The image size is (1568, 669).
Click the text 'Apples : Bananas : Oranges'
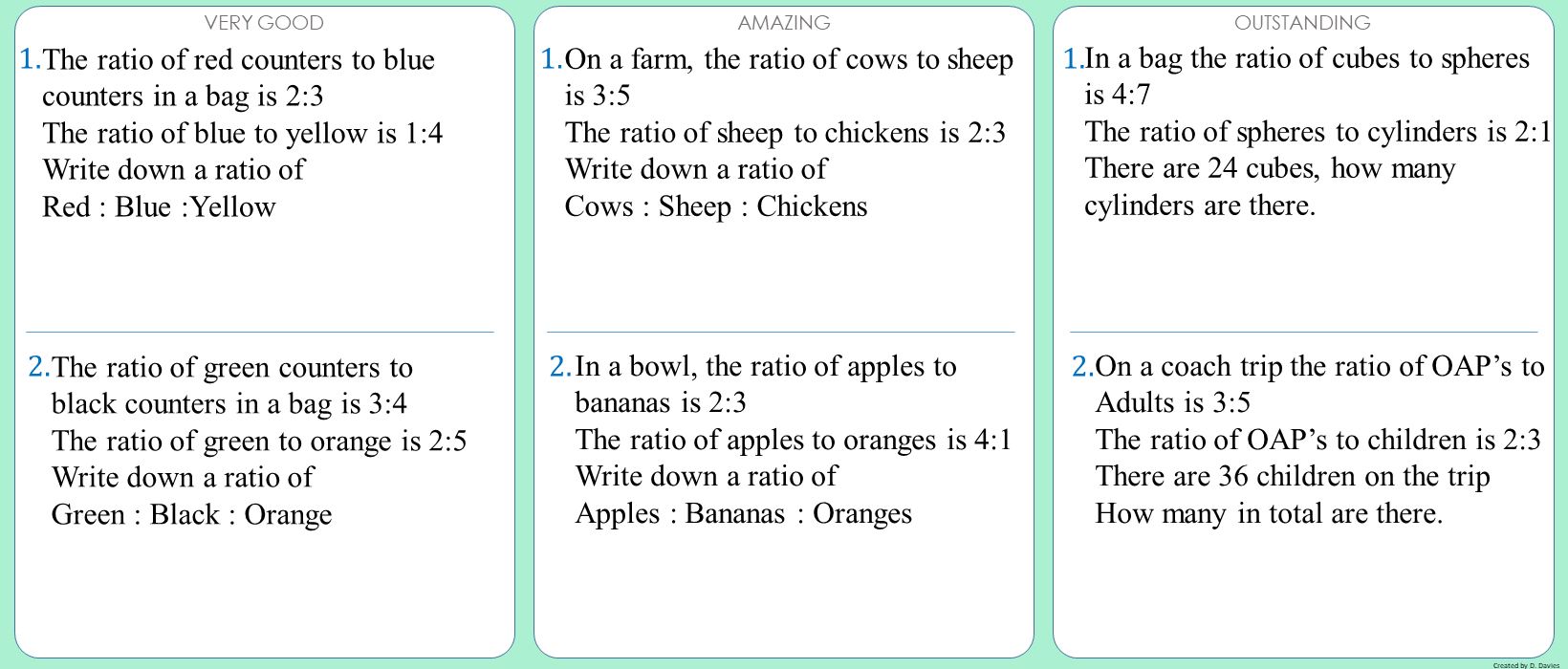click(x=744, y=513)
